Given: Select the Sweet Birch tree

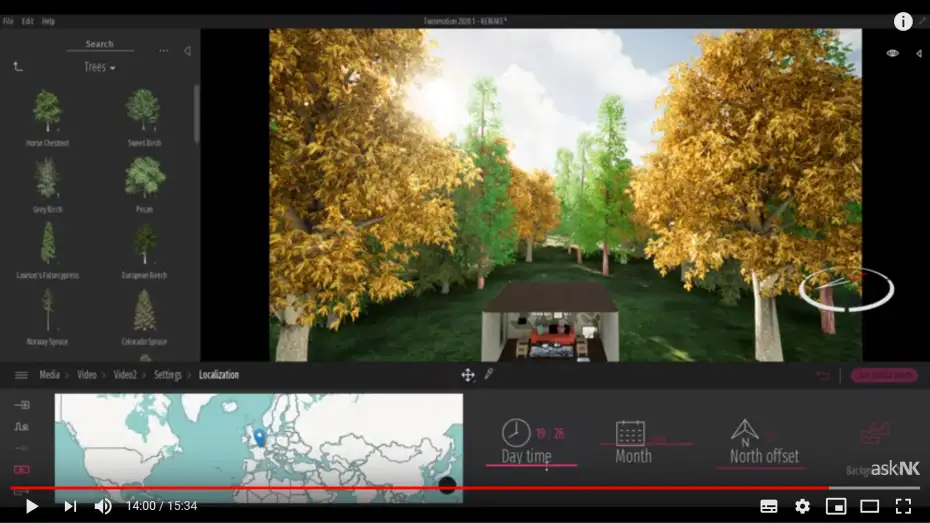Looking at the screenshot, I should click(x=144, y=117).
